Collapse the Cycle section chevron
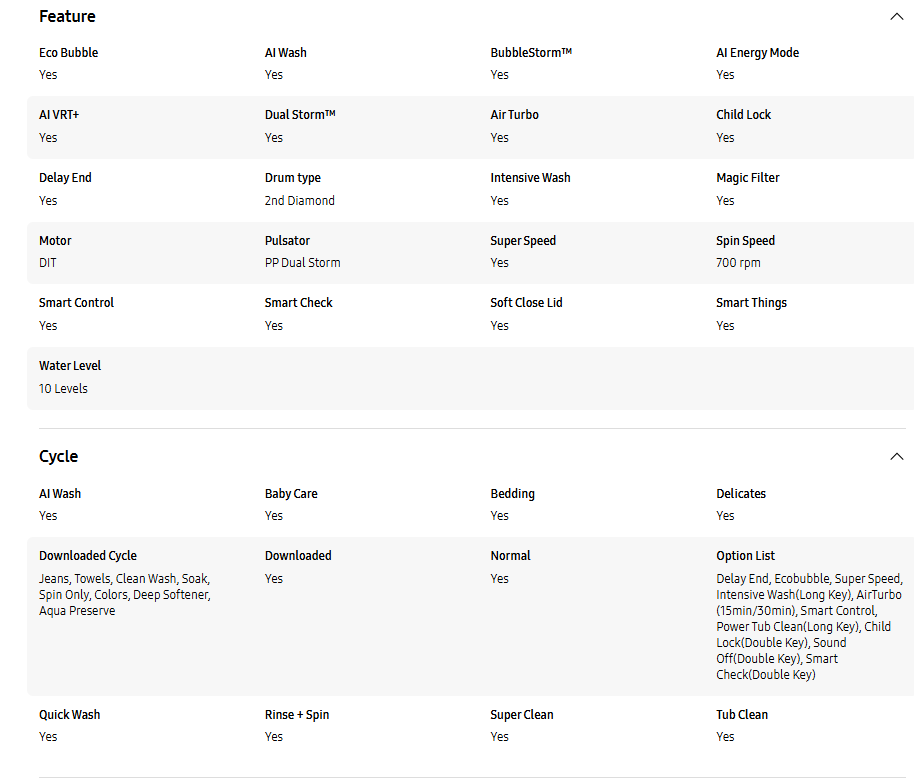This screenshot has height=780, width=914. [896, 456]
